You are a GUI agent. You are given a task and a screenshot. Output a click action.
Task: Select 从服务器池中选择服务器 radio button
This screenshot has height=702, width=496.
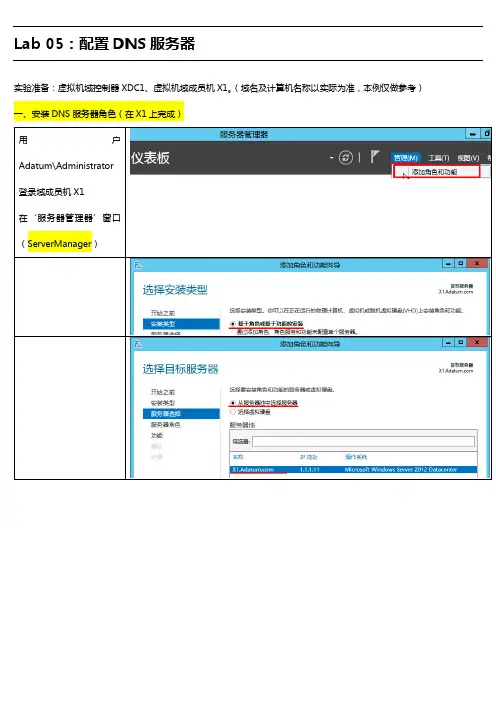233,403
